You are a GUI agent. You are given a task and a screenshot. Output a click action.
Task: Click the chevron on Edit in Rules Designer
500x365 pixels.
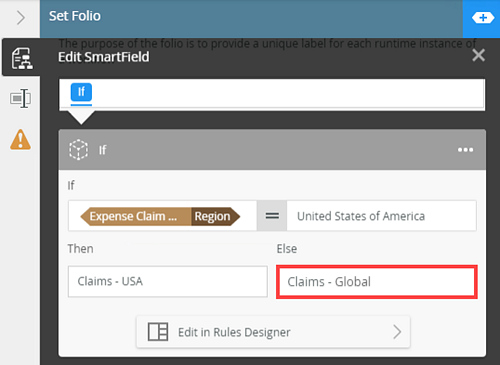pyautogui.click(x=397, y=332)
